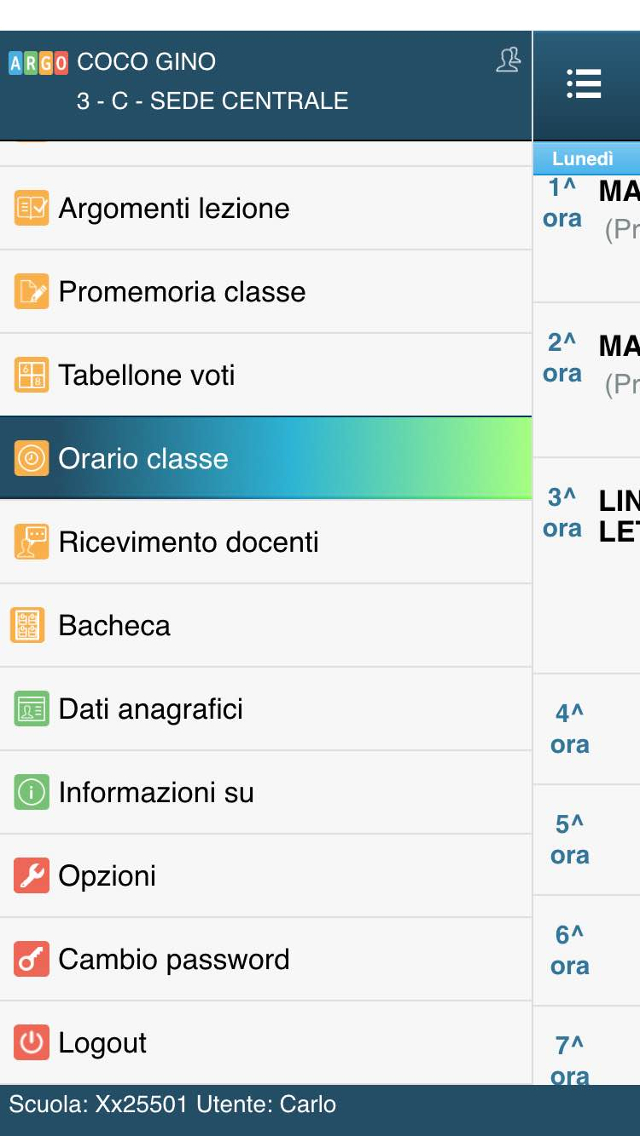Tap the Dati anagrafici card icon

[x=31, y=709]
